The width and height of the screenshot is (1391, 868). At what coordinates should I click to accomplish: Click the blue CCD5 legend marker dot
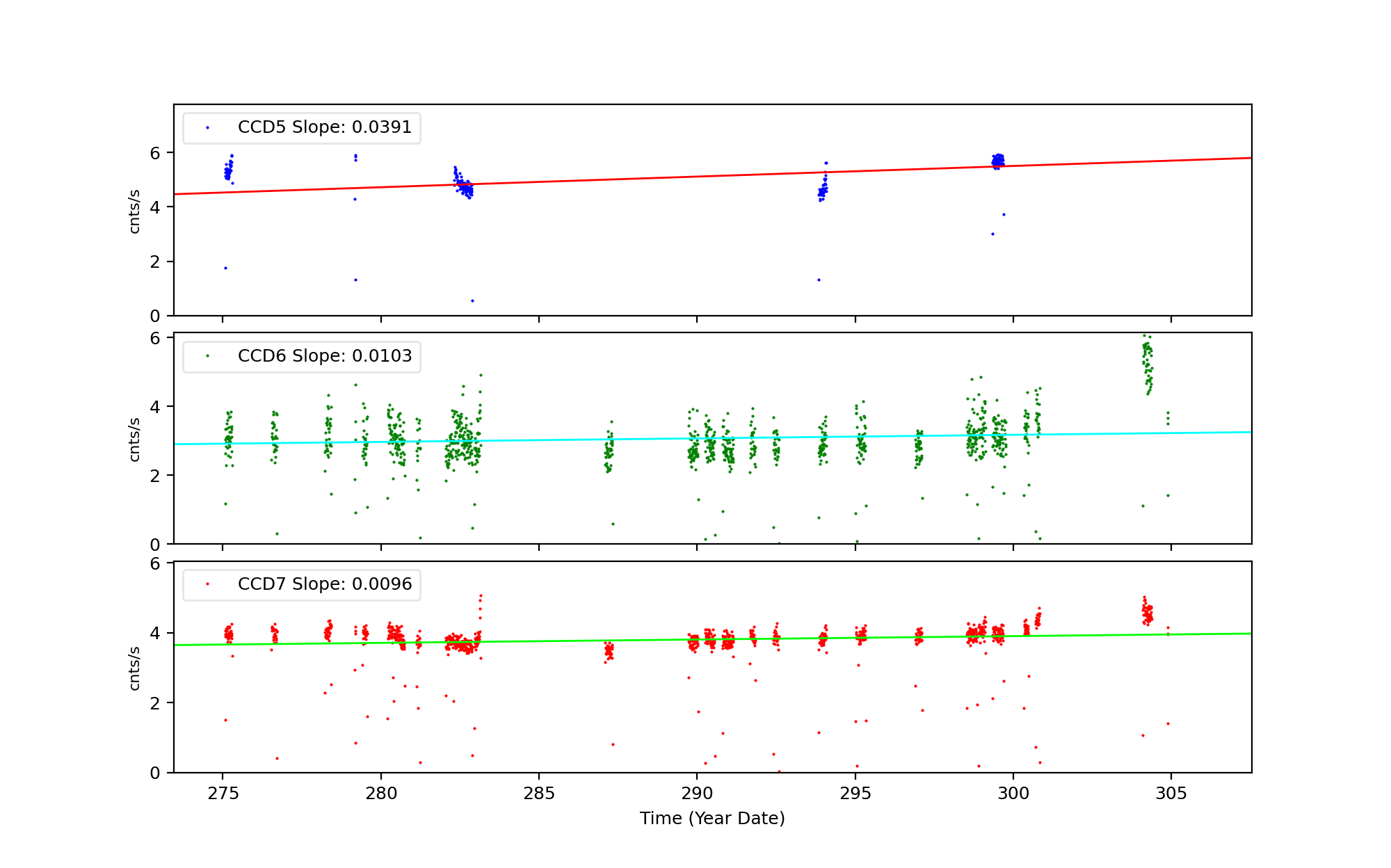[207, 128]
